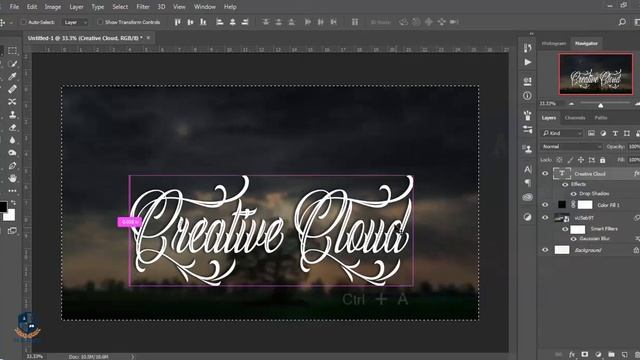Toggle Drop Shadow effect visibility
The image size is (640, 360).
click(573, 194)
